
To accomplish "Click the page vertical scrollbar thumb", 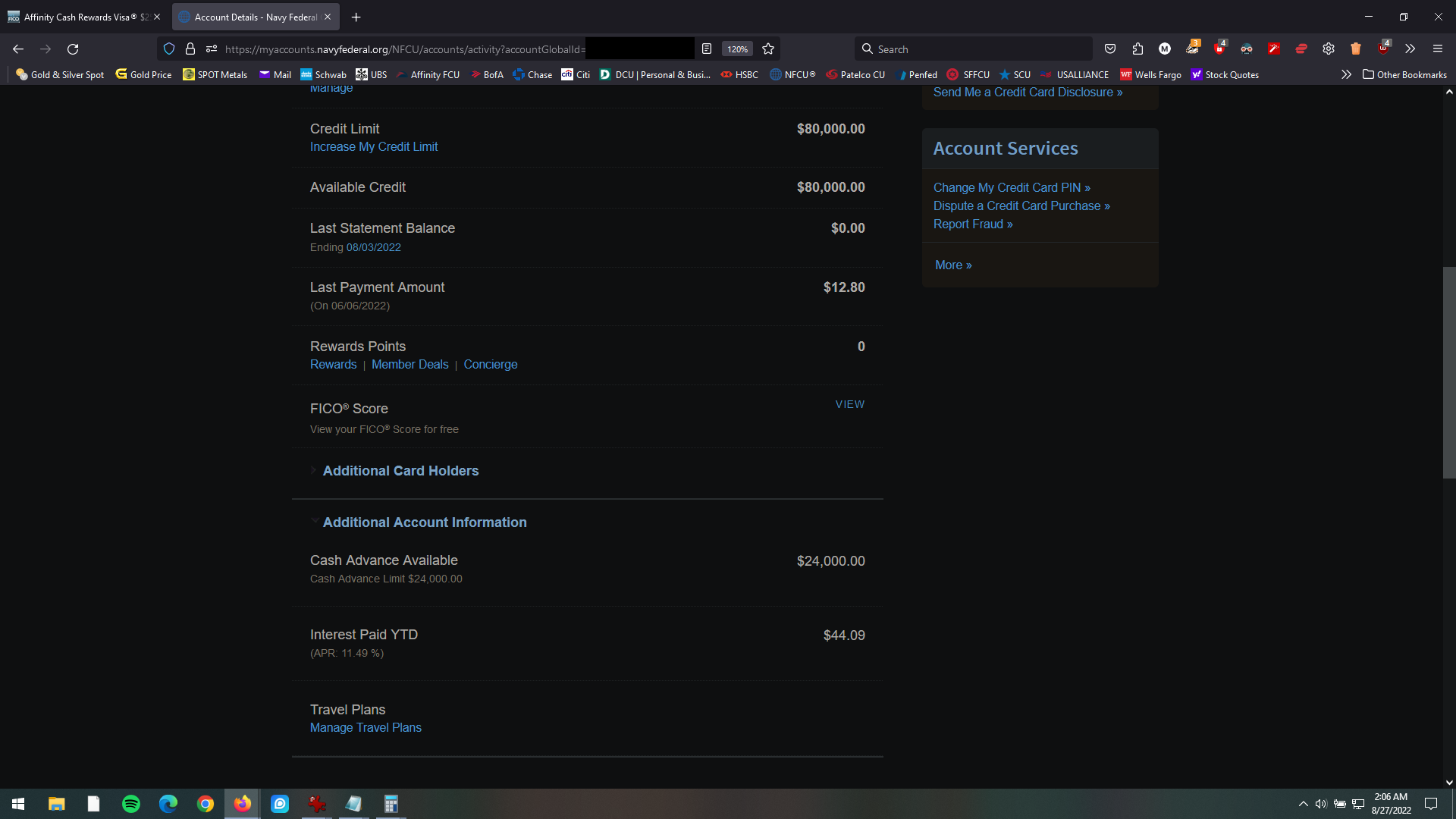I will (x=1449, y=372).
